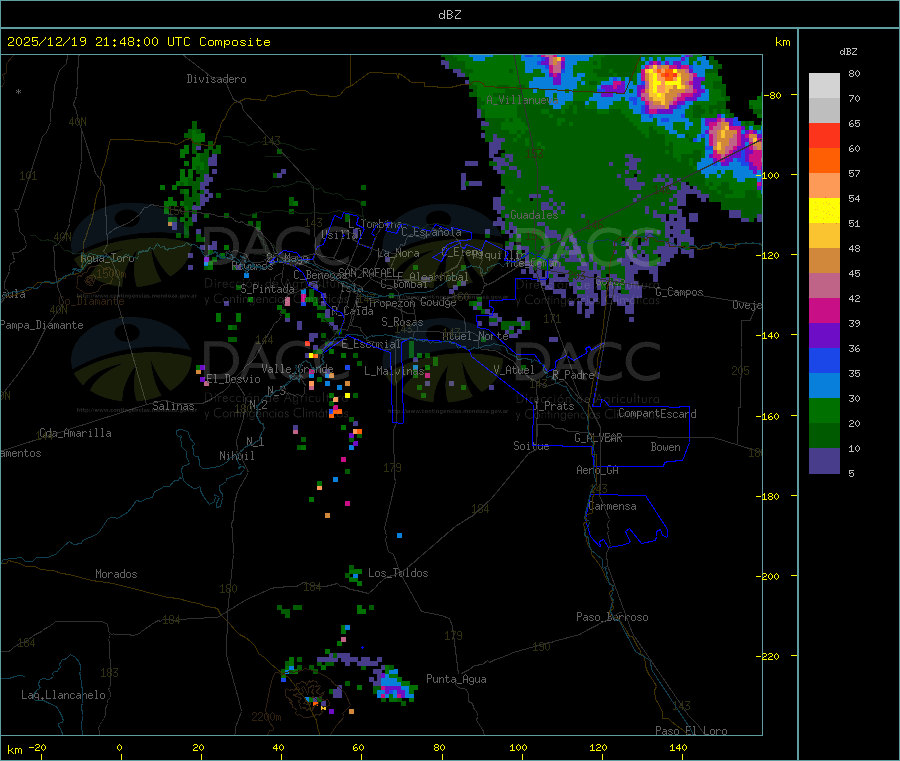900x761 pixels.
Task: Click the Valle_Grande map label
Action: 297,369
